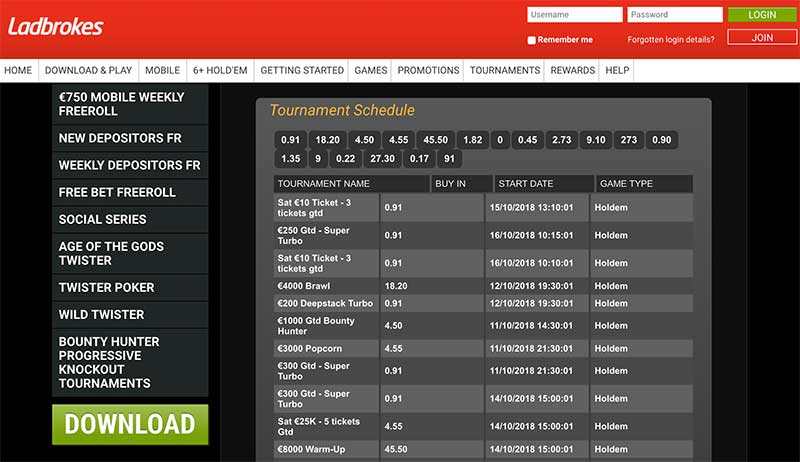This screenshot has height=462, width=800.
Task: Click the JOIN button
Action: [762, 38]
